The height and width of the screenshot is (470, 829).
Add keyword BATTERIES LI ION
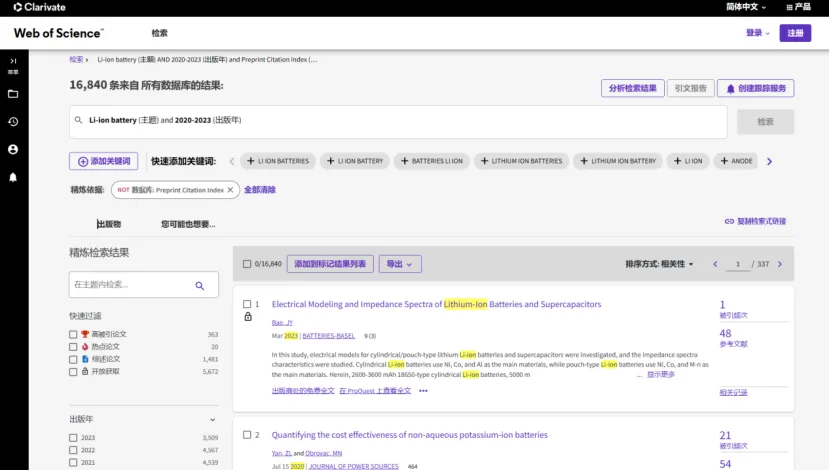[431, 161]
